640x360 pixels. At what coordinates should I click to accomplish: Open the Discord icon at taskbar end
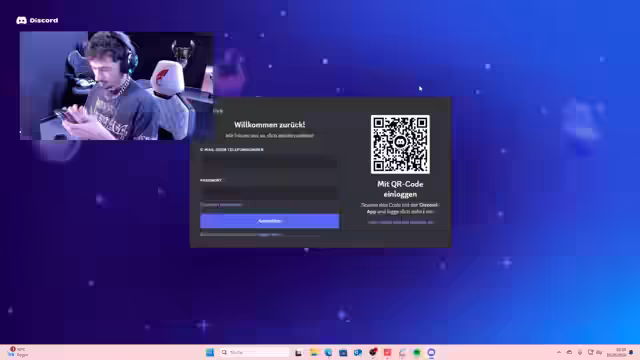[431, 352]
